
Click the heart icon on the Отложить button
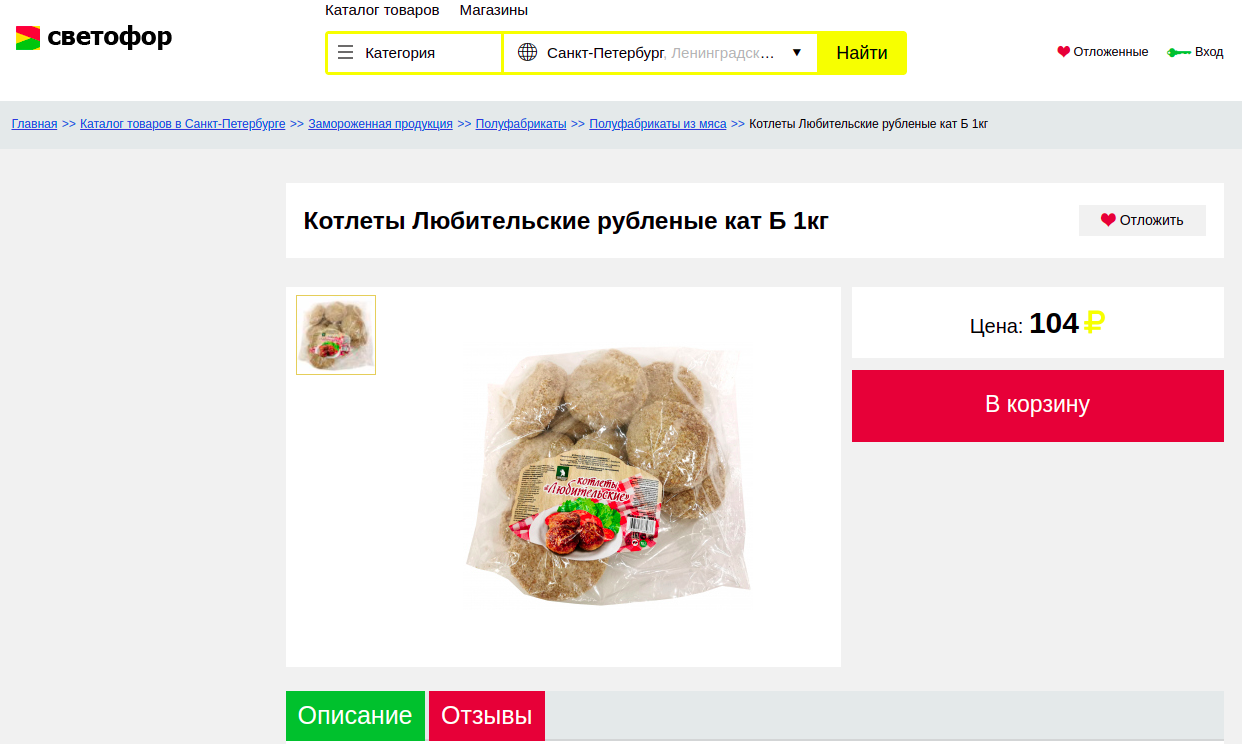pyautogui.click(x=1108, y=220)
